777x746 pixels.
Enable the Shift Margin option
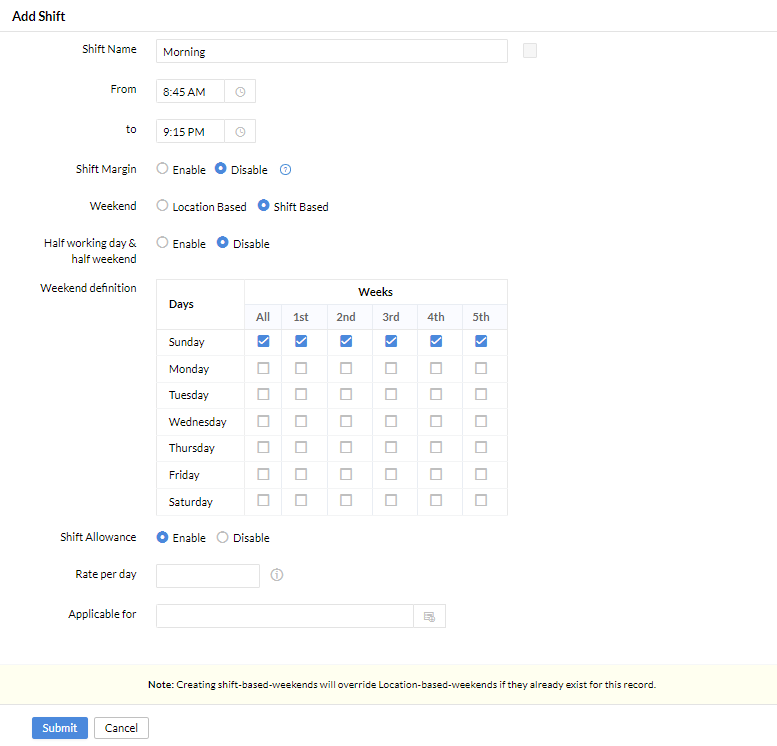tap(162, 169)
